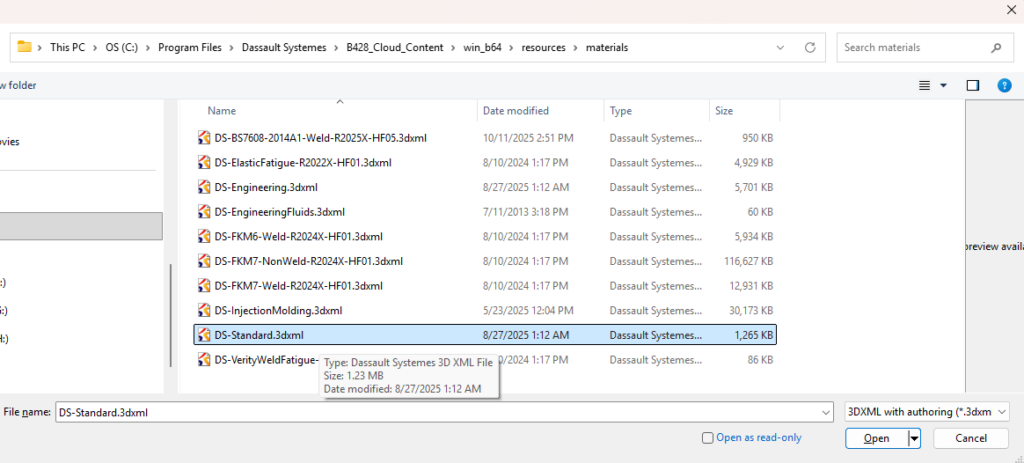Image resolution: width=1024 pixels, height=463 pixels.
Task: Open the view options dropdown arrow
Action: (943, 86)
